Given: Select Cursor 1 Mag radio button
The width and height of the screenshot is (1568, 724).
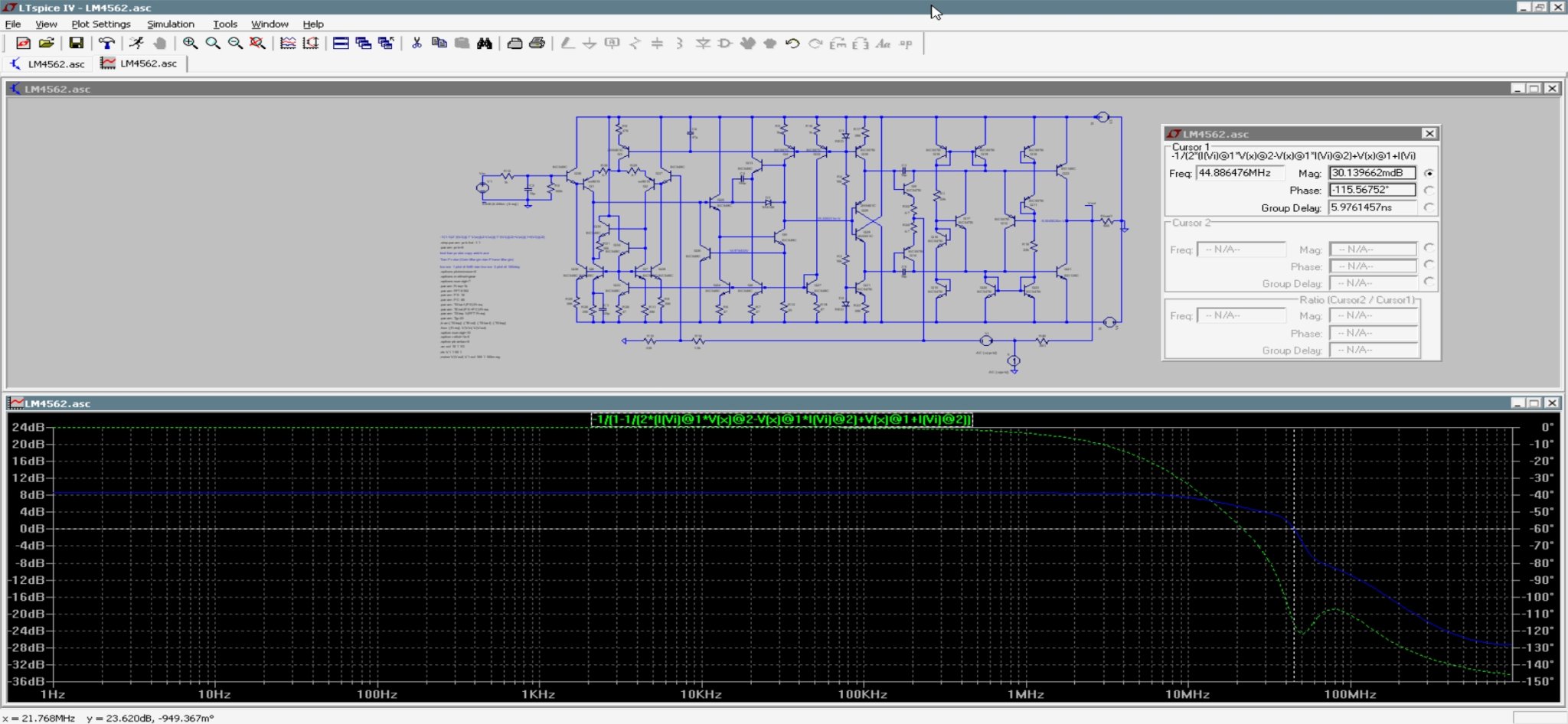Looking at the screenshot, I should pos(1429,173).
